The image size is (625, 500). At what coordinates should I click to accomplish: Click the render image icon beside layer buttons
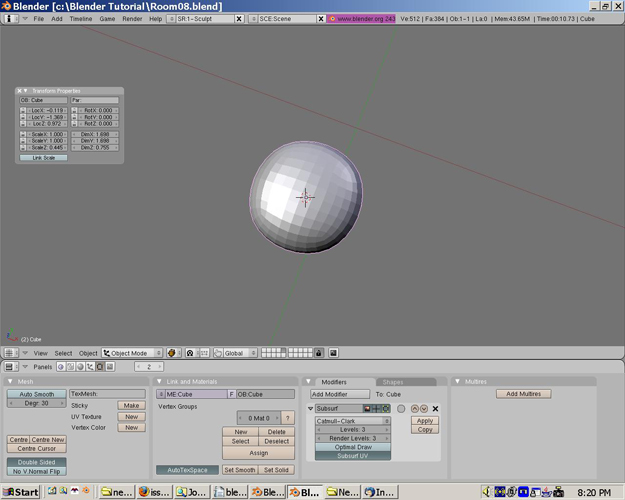[333, 353]
